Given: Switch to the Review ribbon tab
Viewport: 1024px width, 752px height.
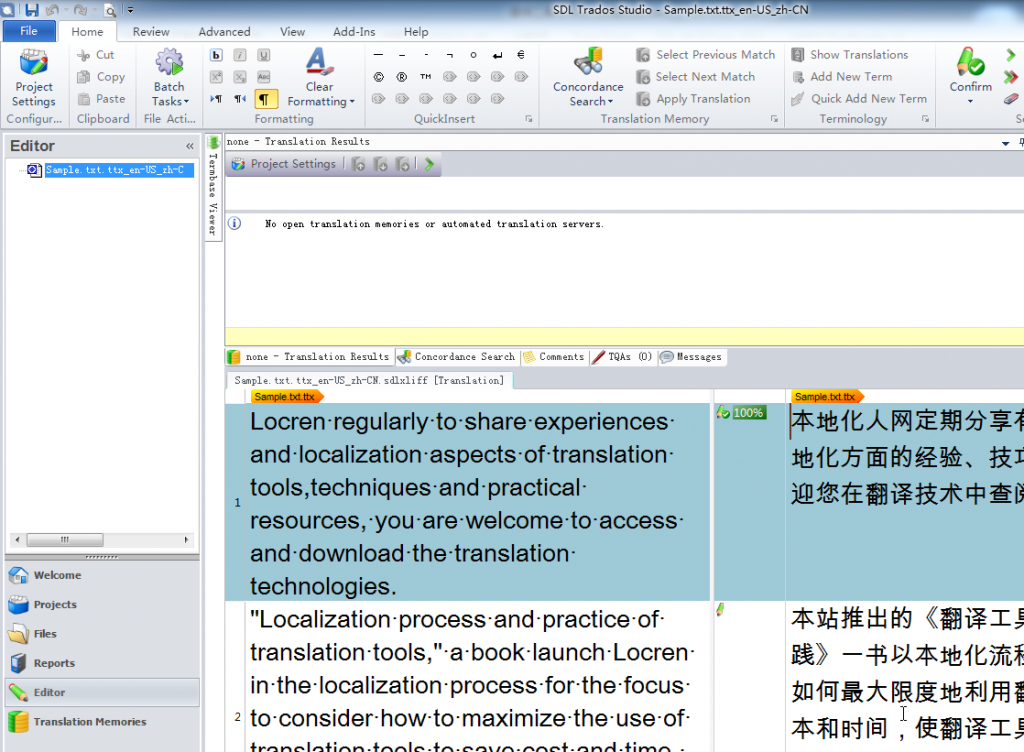Looking at the screenshot, I should click(x=151, y=32).
